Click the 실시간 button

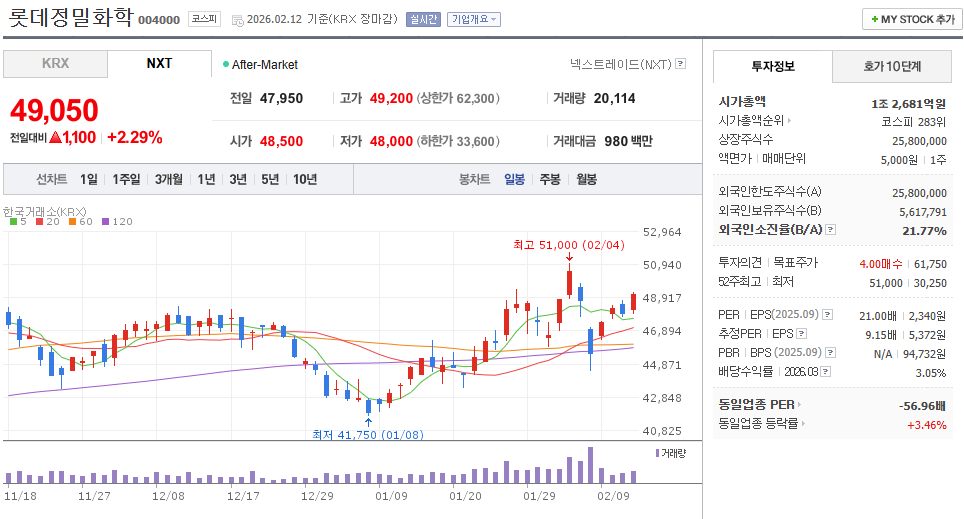(423, 20)
